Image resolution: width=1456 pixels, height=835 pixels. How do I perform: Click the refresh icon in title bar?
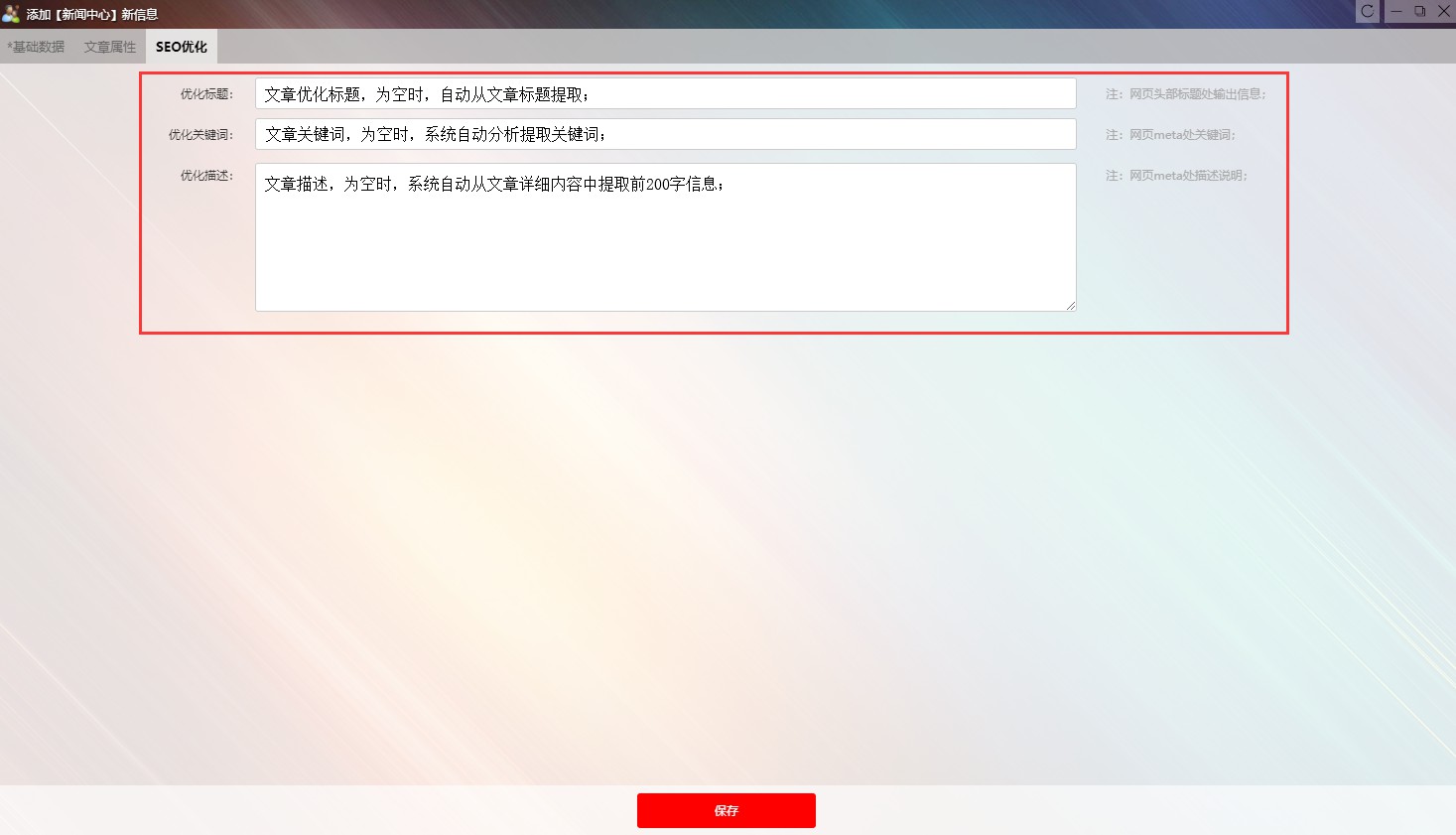coord(1368,11)
